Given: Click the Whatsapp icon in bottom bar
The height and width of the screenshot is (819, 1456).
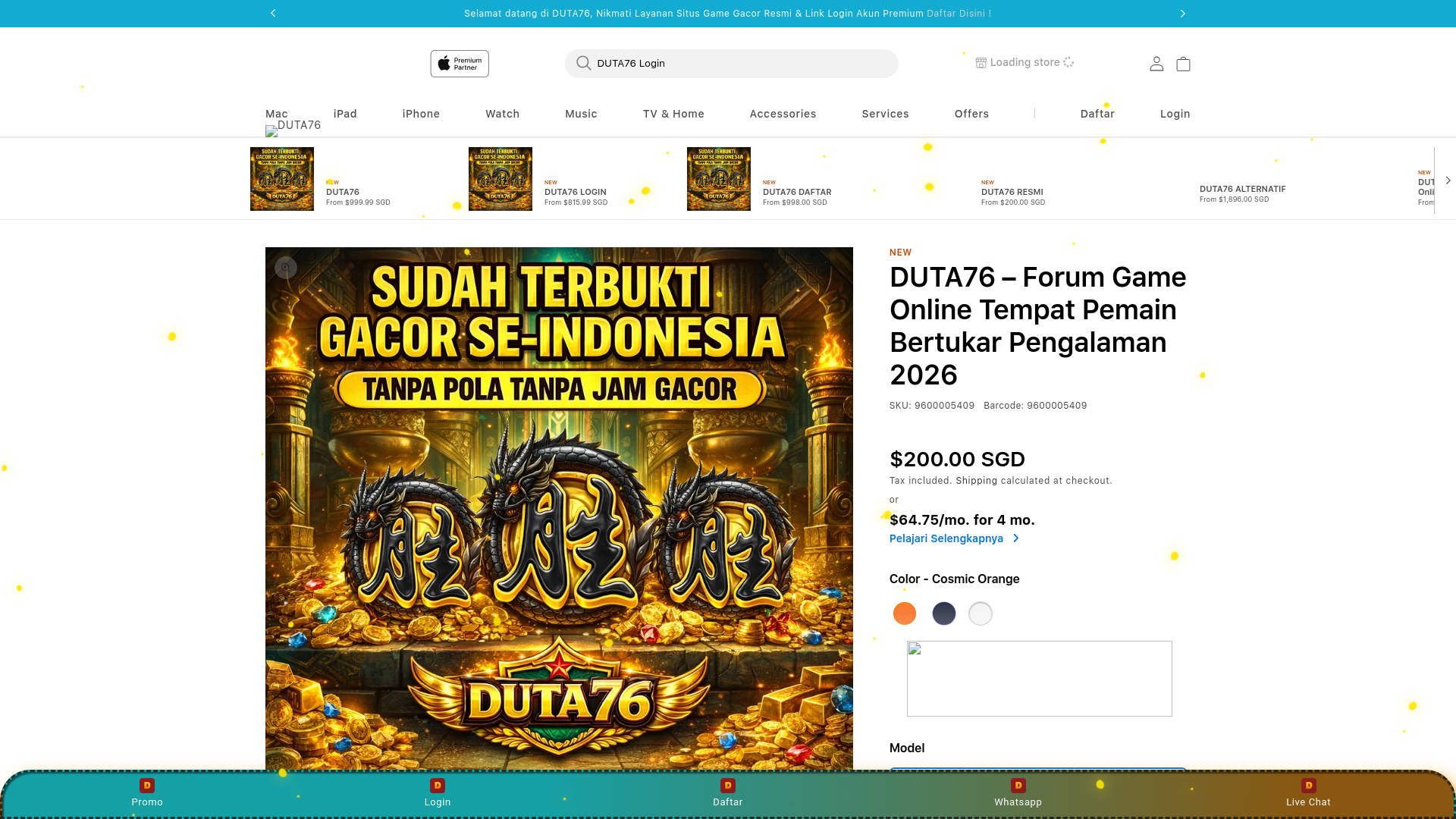Looking at the screenshot, I should tap(1018, 786).
